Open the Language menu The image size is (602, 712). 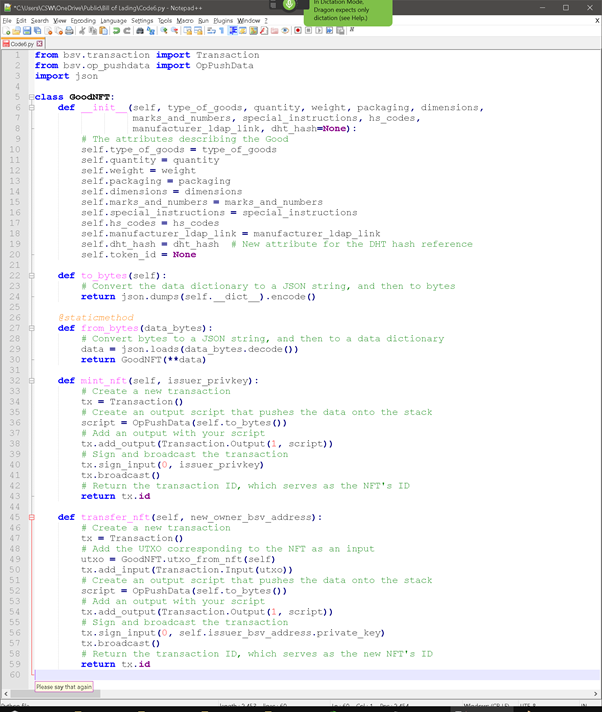(x=113, y=20)
